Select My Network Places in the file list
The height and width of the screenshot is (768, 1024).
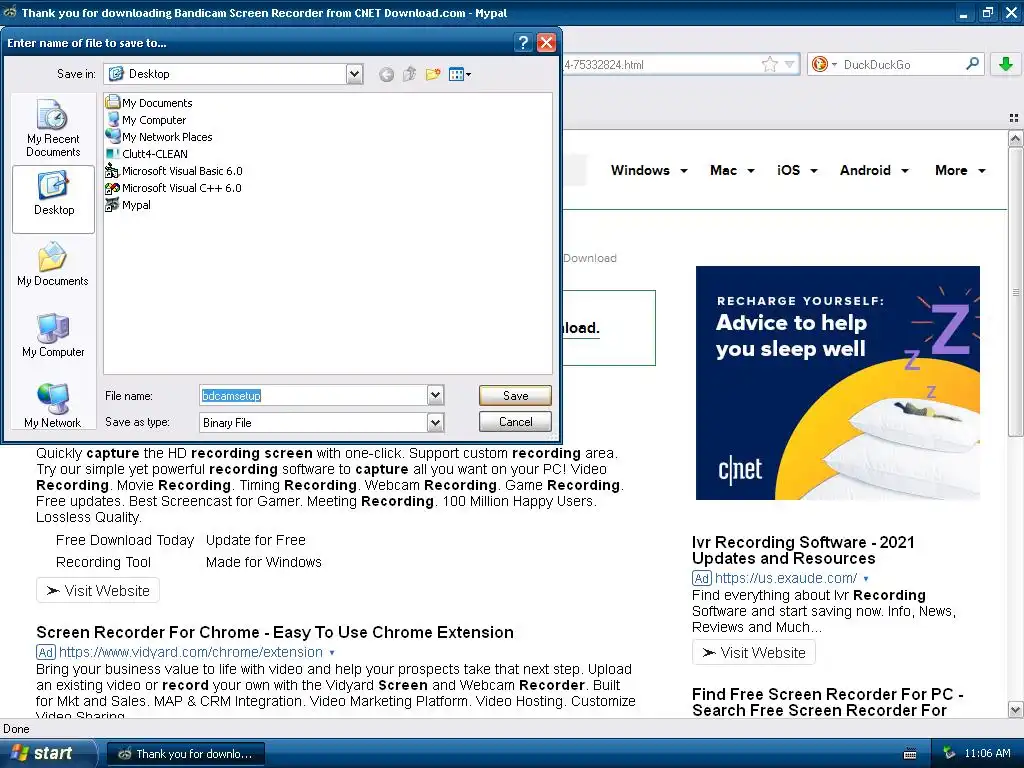click(159, 136)
